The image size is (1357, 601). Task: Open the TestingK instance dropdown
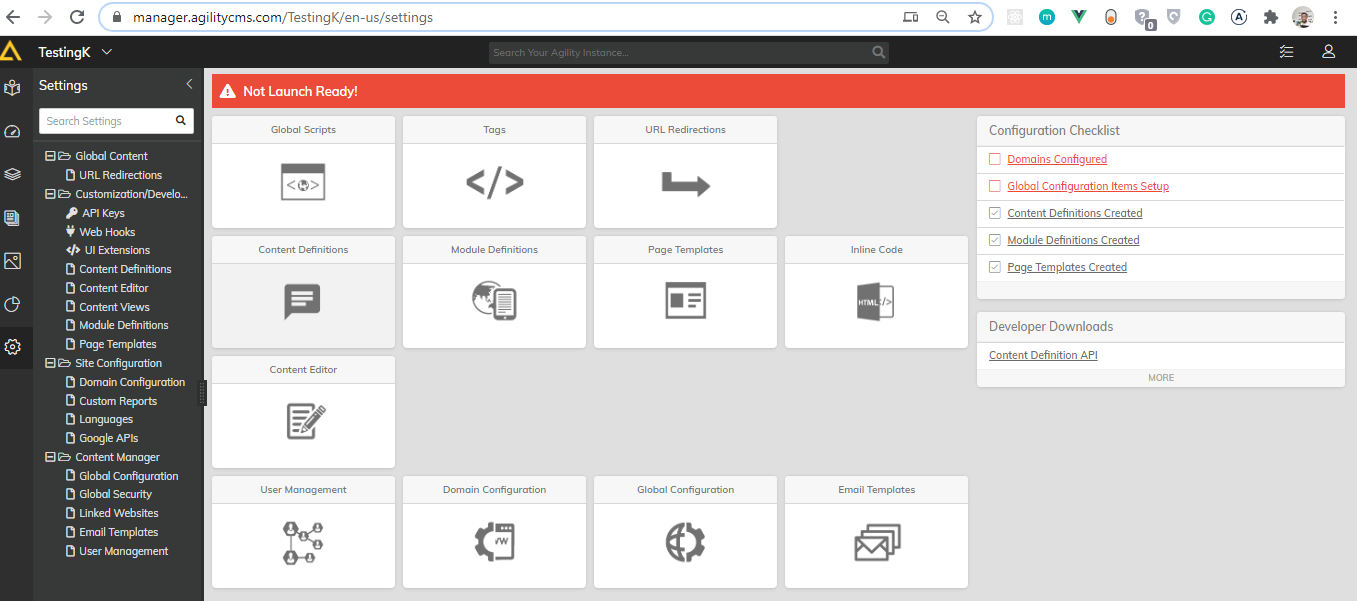click(75, 52)
